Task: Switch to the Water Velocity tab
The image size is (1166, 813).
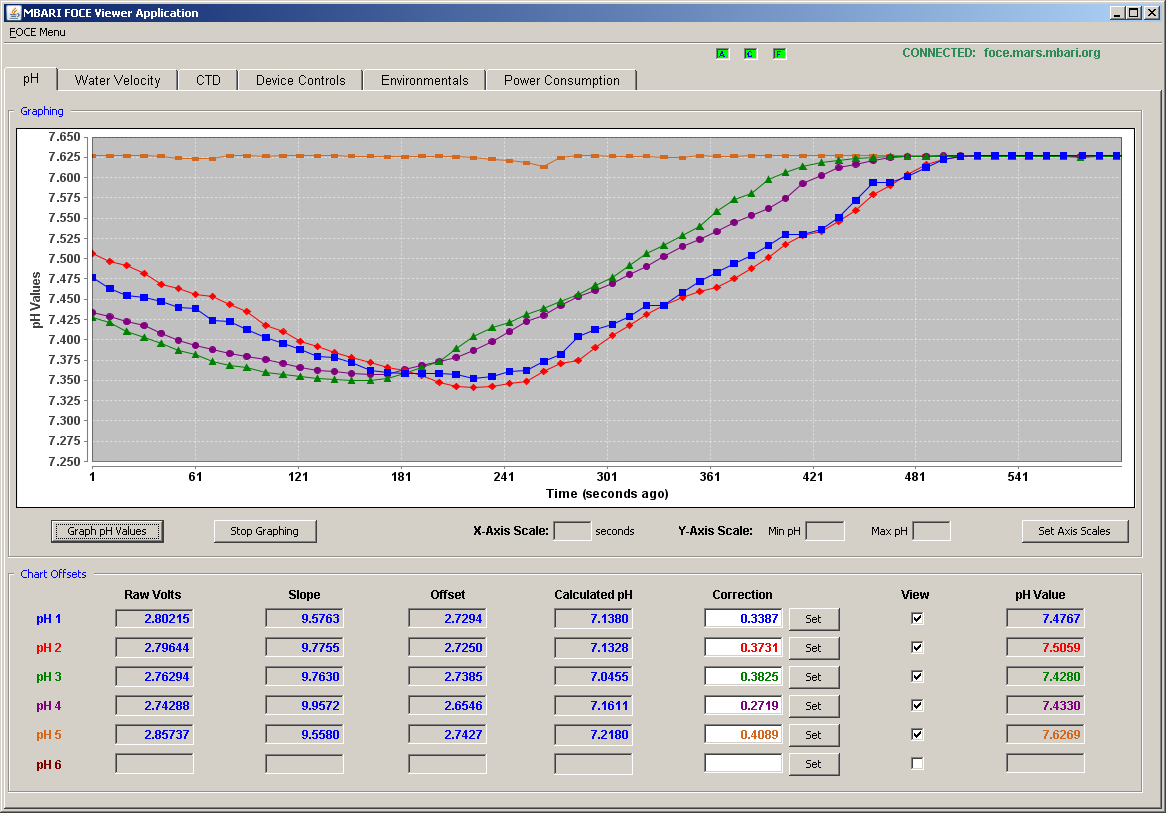Action: [x=117, y=80]
